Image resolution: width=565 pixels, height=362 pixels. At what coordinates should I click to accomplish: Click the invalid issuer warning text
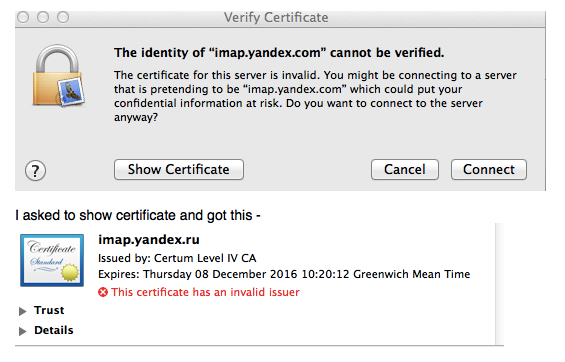(x=205, y=292)
